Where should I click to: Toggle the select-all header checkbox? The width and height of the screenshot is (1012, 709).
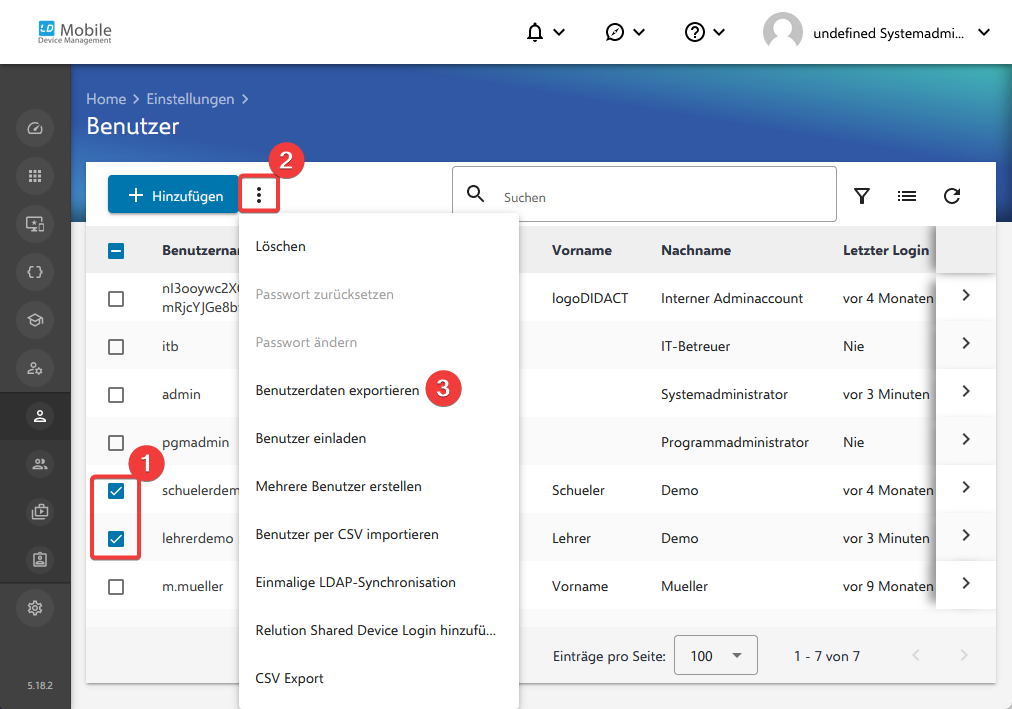click(x=116, y=251)
